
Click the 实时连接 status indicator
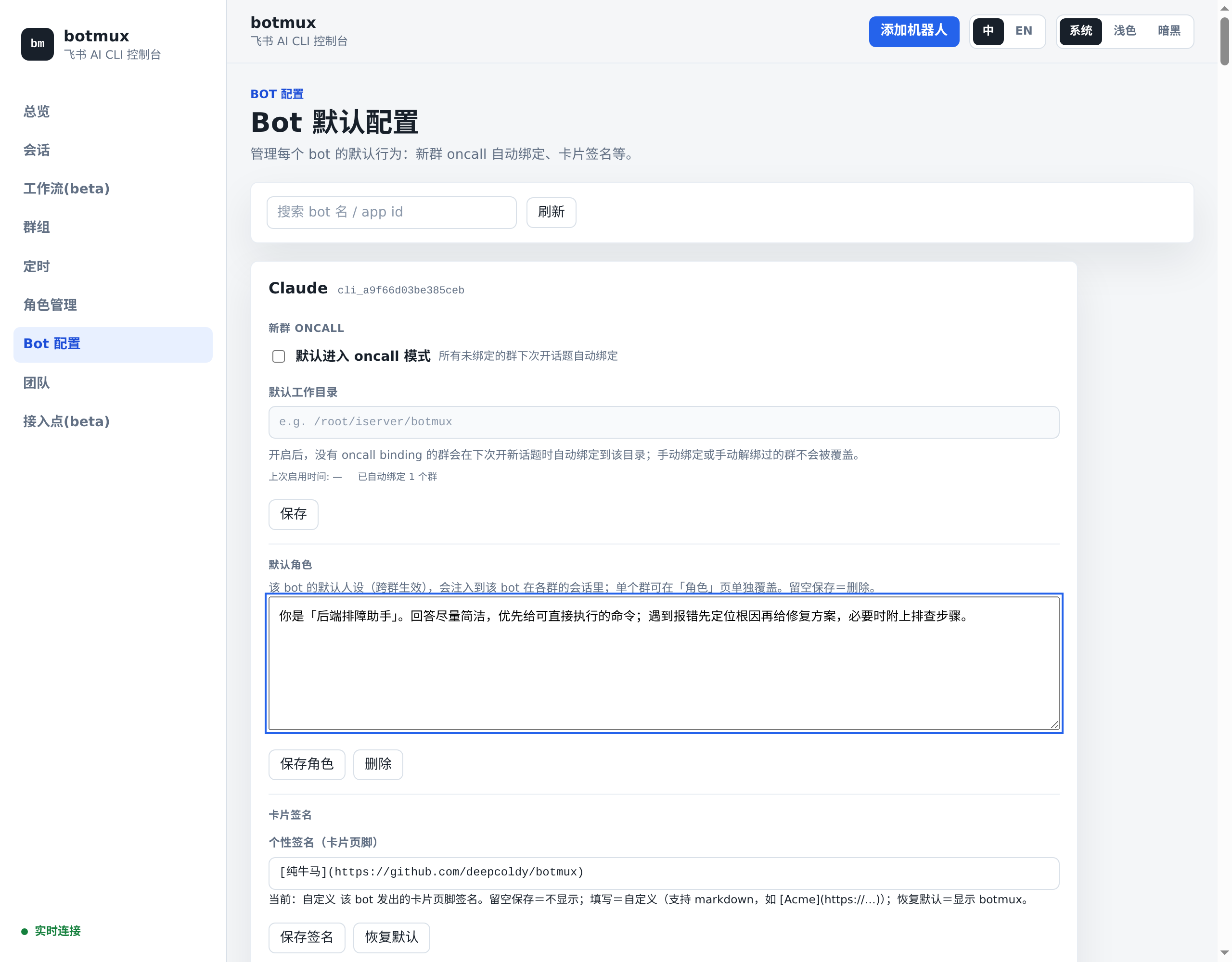point(51,932)
